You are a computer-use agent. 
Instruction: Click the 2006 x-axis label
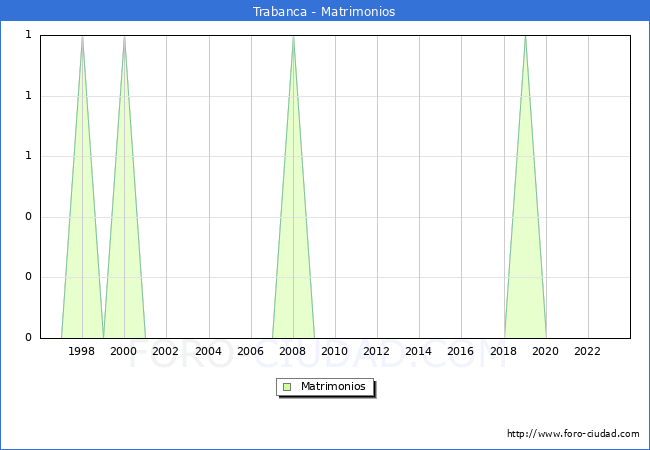tap(250, 351)
